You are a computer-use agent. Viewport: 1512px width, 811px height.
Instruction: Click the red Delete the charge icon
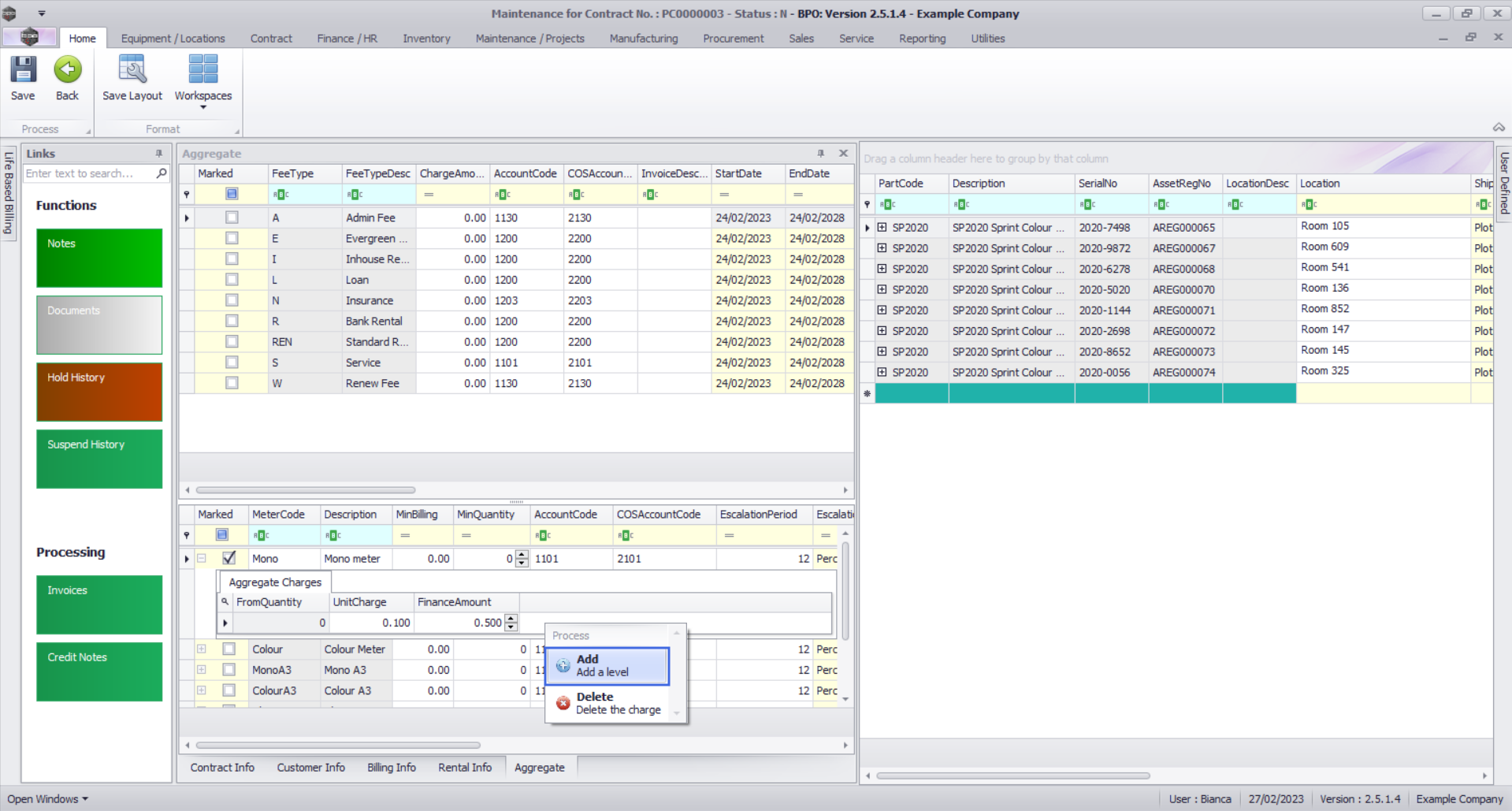pyautogui.click(x=563, y=703)
